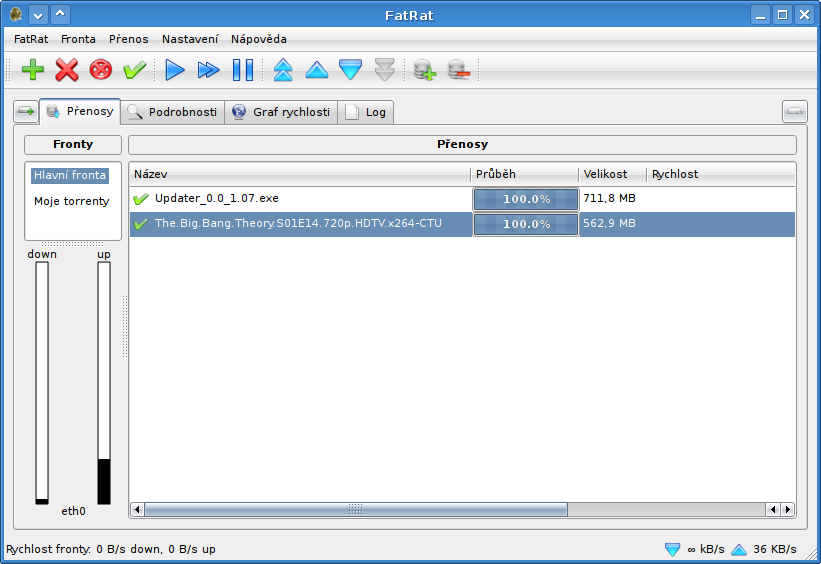Click the FatRat app icon in title bar
Image resolution: width=821 pixels, height=564 pixels.
coord(16,14)
